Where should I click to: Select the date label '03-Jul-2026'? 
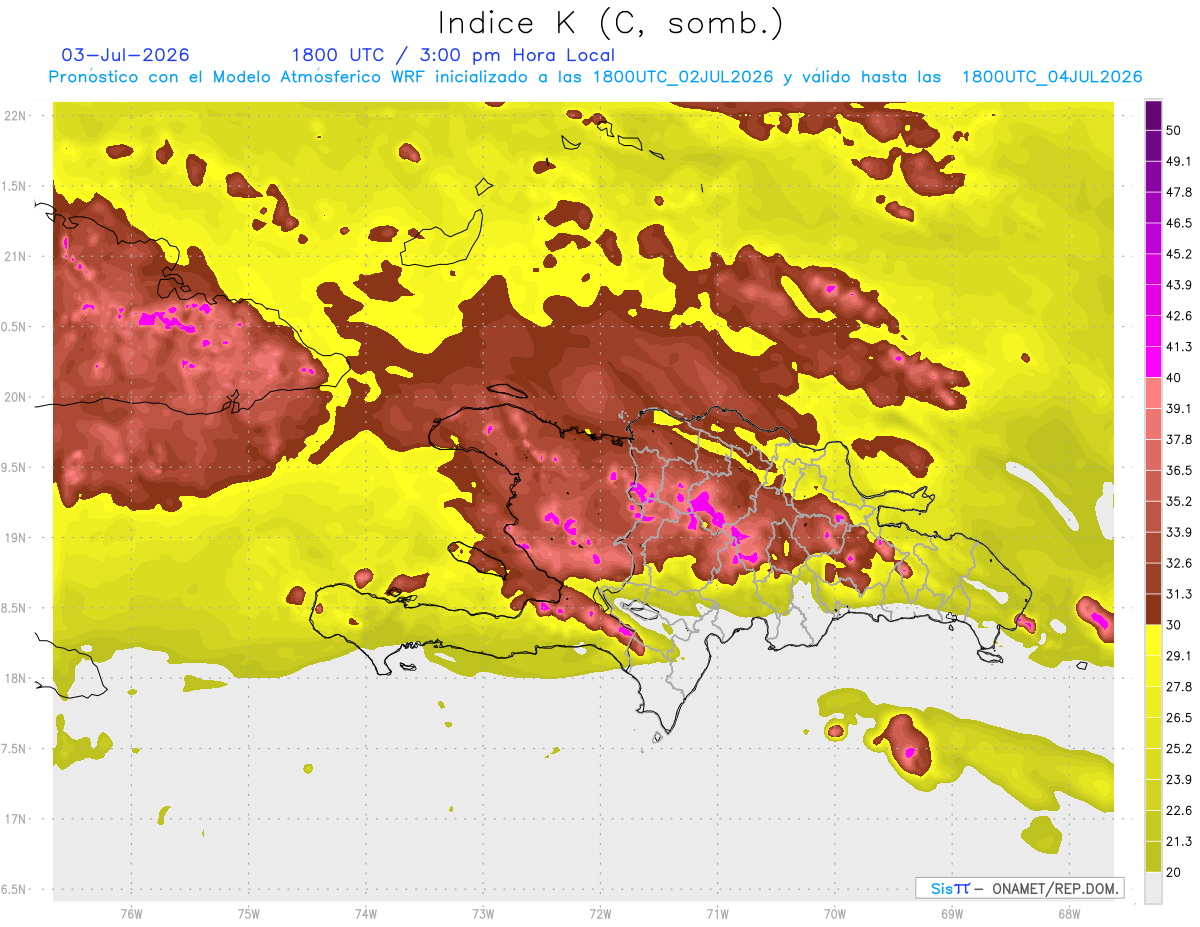coord(126,55)
